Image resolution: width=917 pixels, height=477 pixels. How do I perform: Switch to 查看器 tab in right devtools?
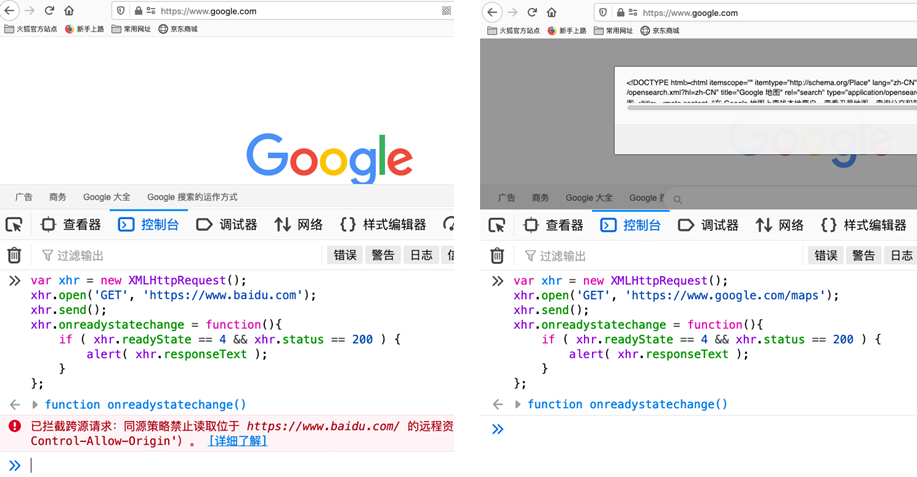click(x=553, y=225)
